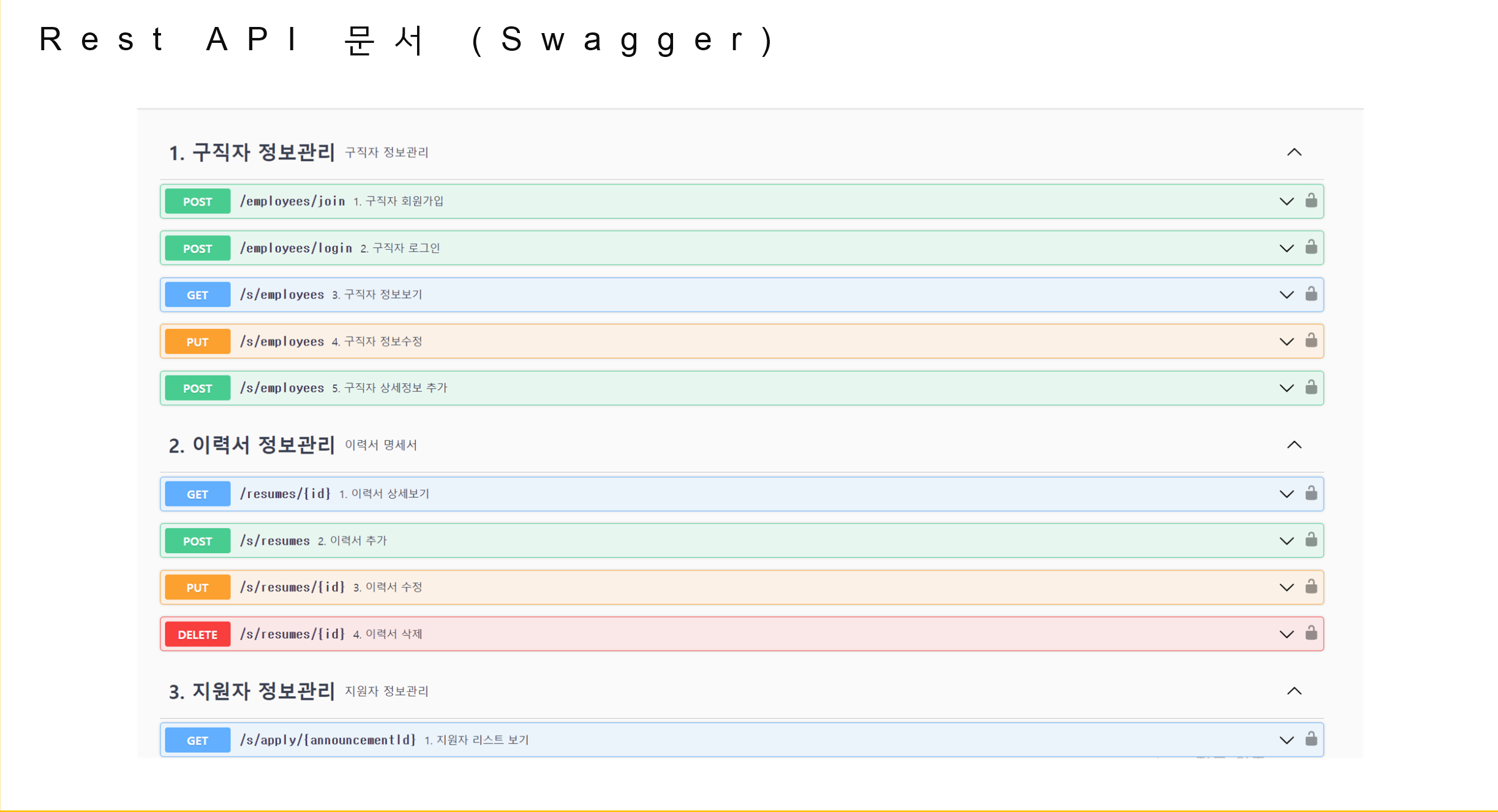
Task: Click PUT badge on 구직자 정보수정 row
Action: tap(197, 342)
